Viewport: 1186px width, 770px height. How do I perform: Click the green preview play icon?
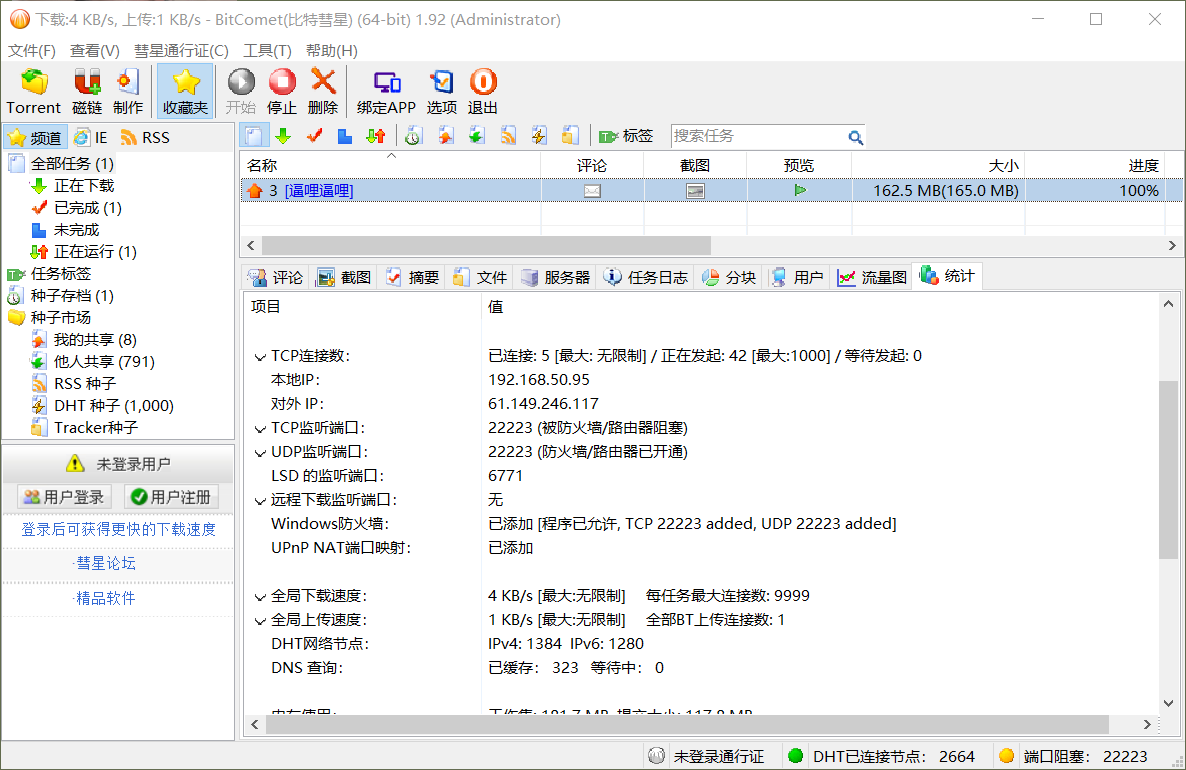click(x=799, y=191)
